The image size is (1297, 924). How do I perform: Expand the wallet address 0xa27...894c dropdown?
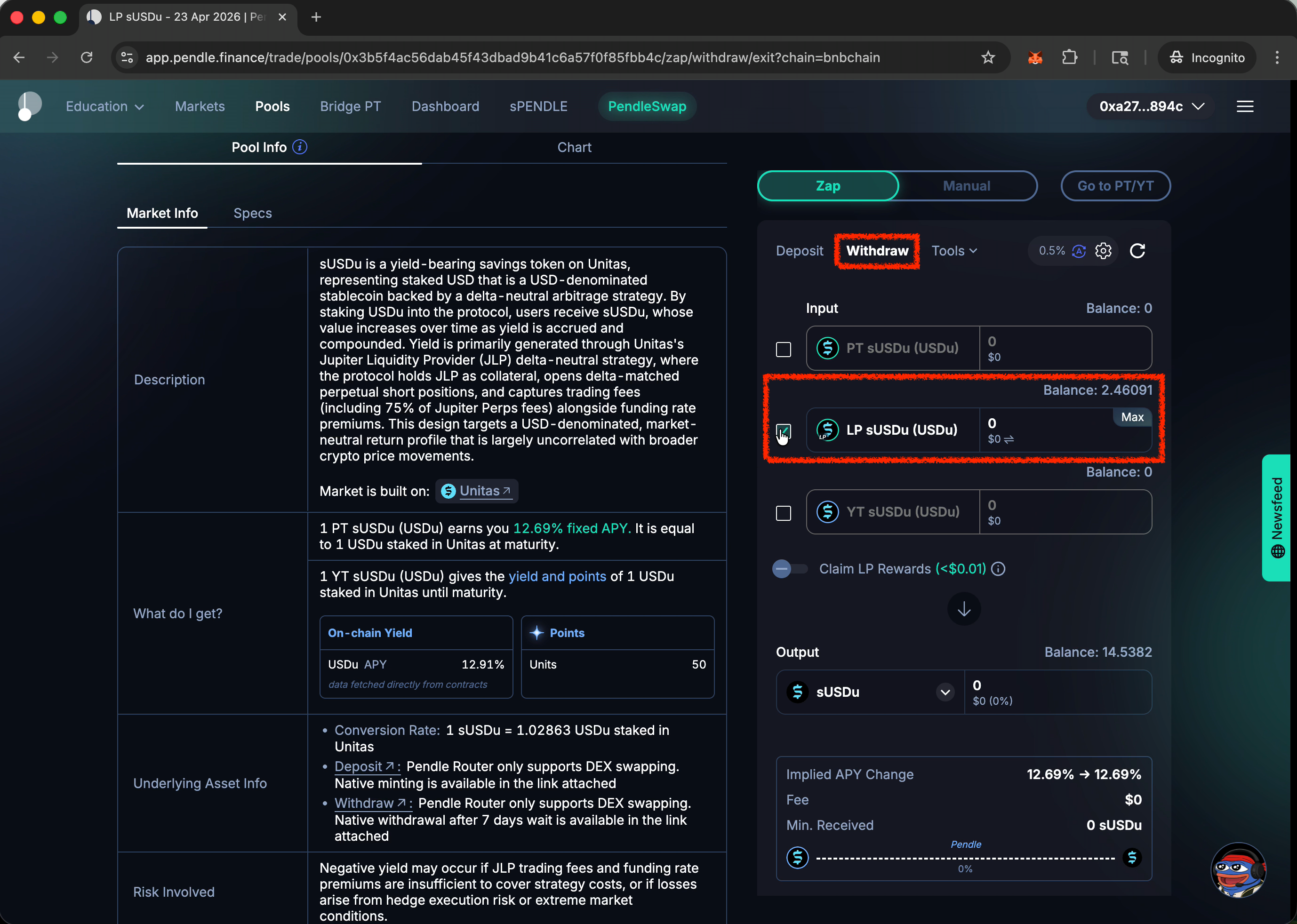[1151, 106]
